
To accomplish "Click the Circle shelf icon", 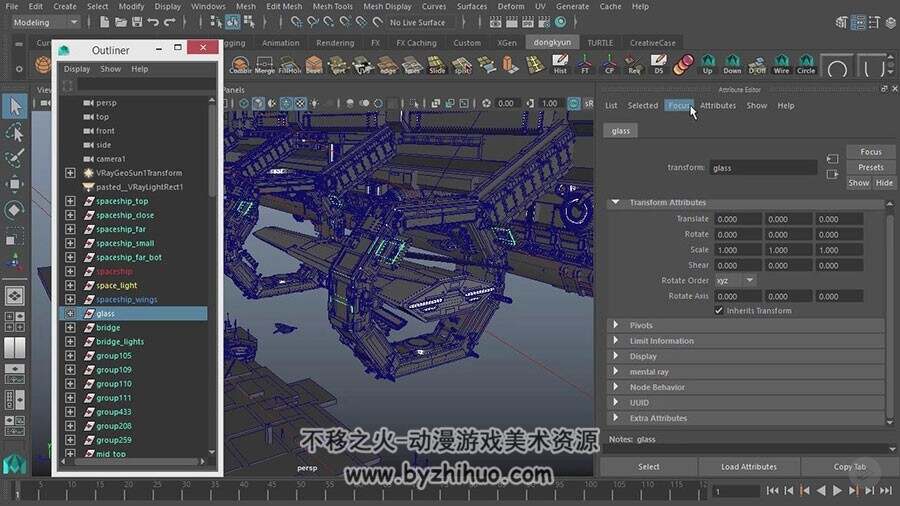I will coord(806,64).
